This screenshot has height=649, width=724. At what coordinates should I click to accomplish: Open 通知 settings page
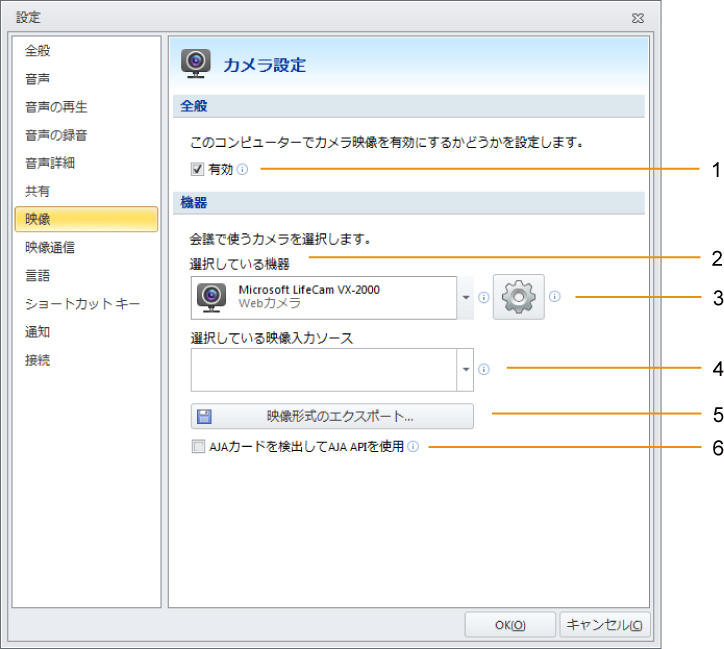86,332
